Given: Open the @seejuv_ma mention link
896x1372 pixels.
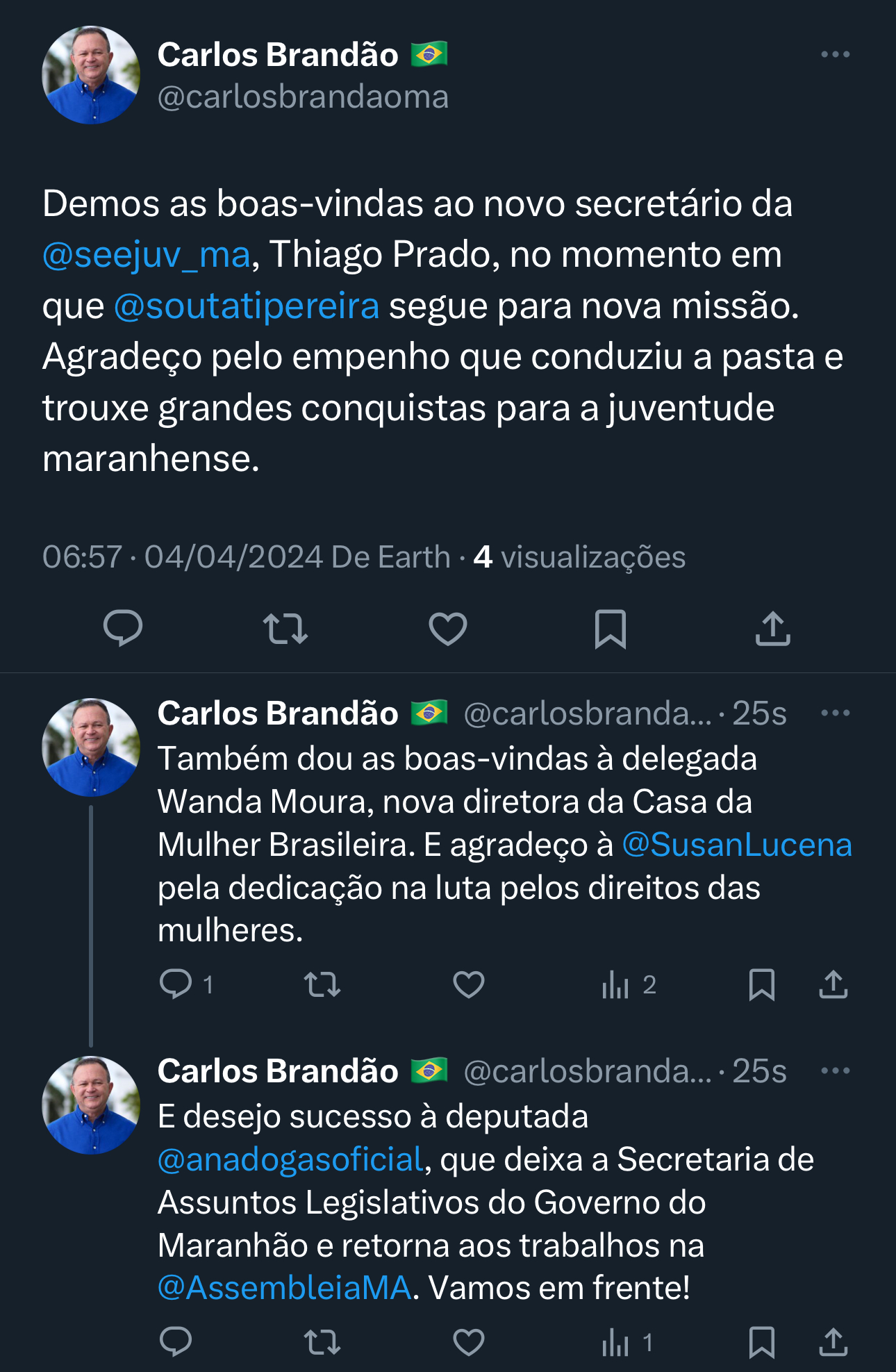Looking at the screenshot, I should point(147,255).
